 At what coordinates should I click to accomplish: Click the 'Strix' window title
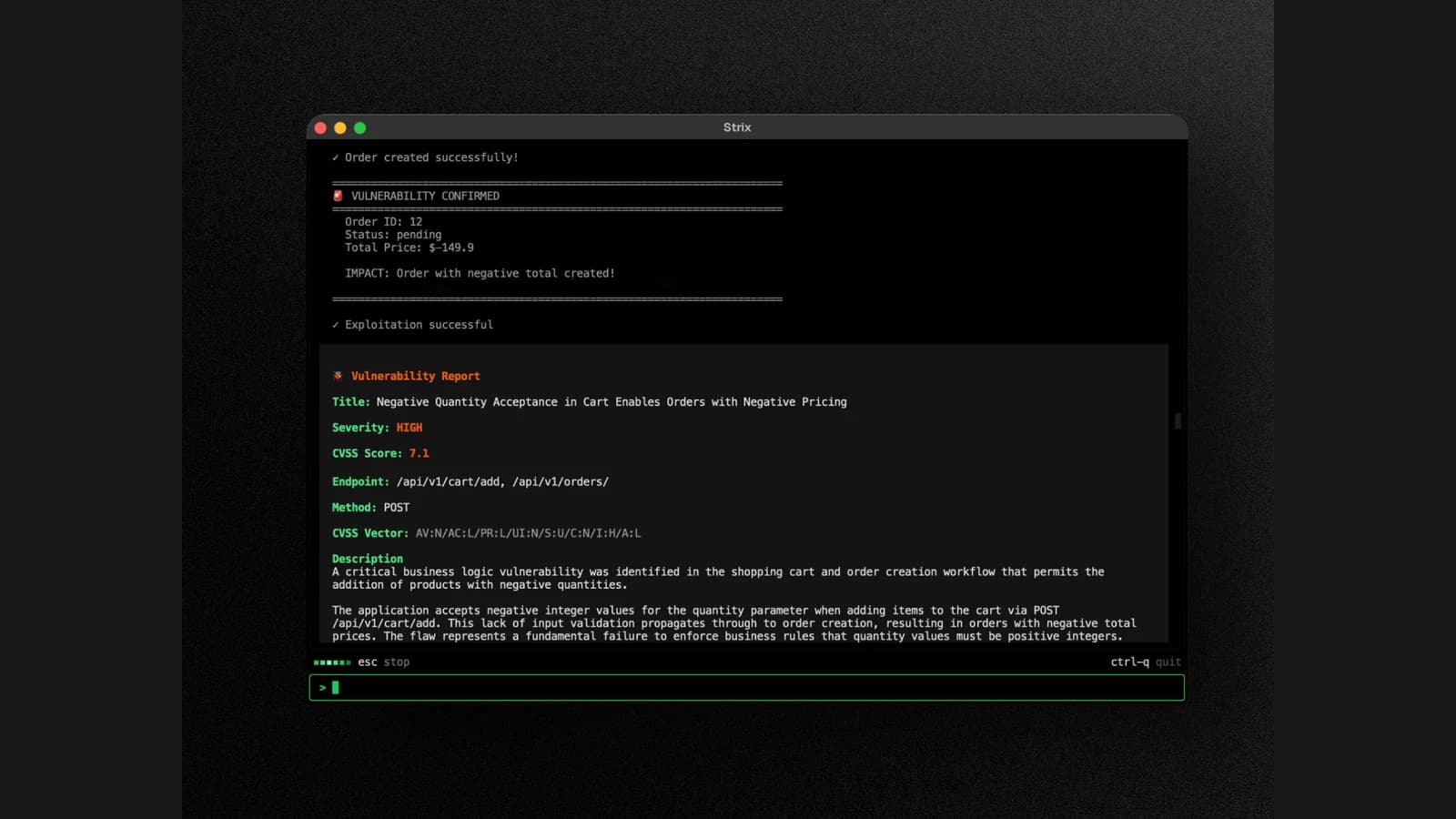tap(737, 127)
